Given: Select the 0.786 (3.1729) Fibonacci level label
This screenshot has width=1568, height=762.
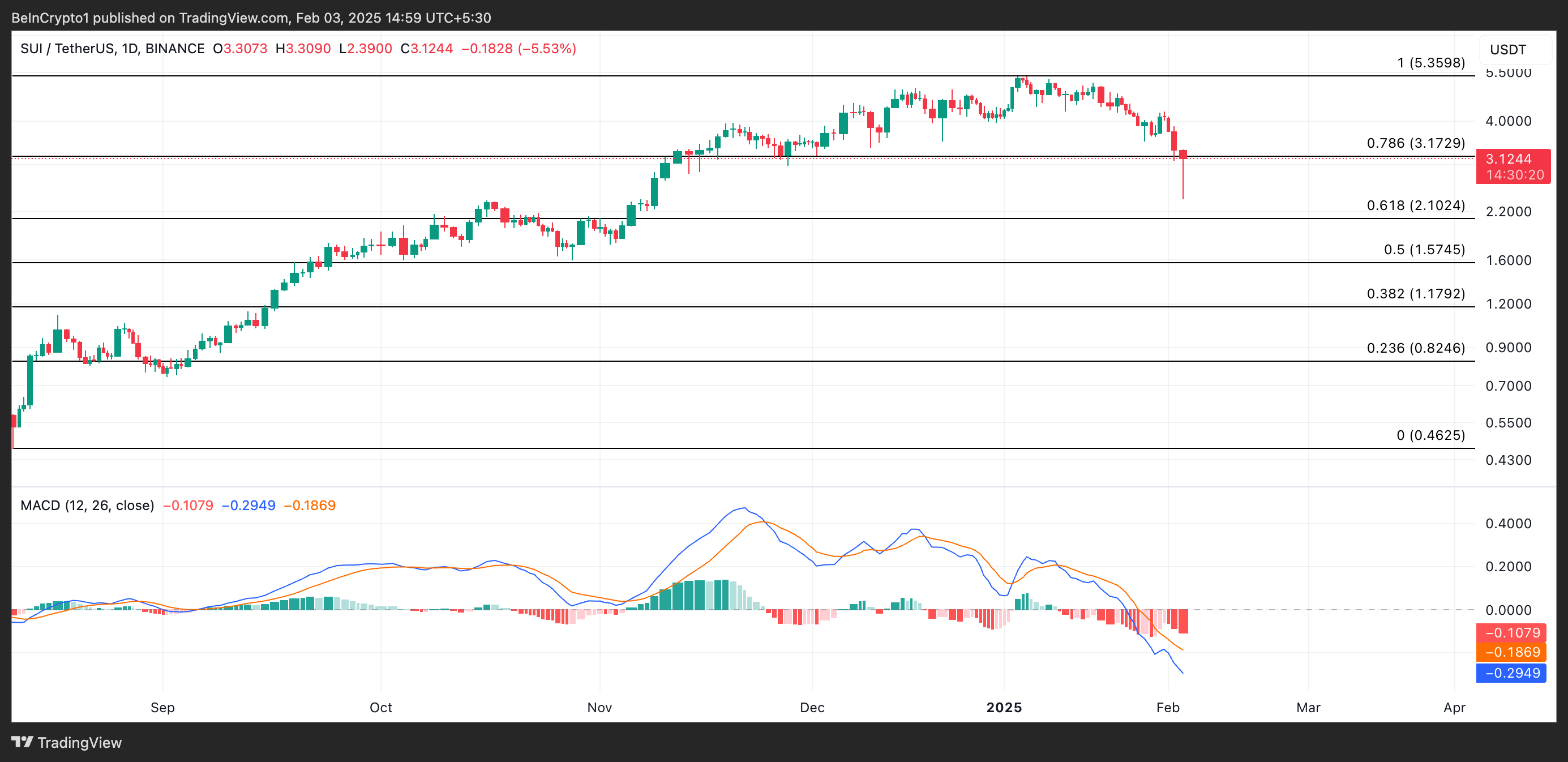Looking at the screenshot, I should tap(1416, 143).
